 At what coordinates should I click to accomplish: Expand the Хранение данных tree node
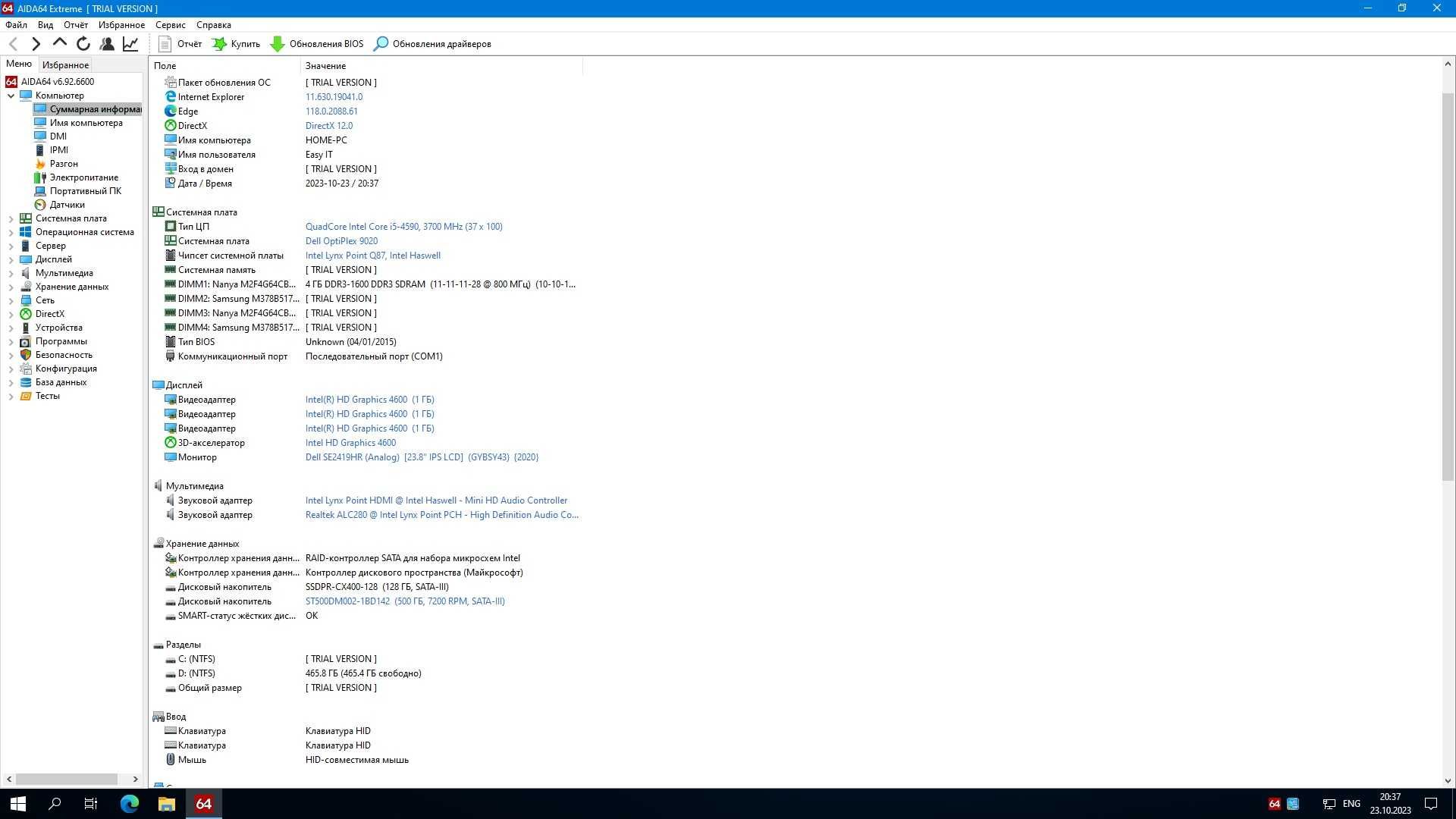pyautogui.click(x=11, y=287)
